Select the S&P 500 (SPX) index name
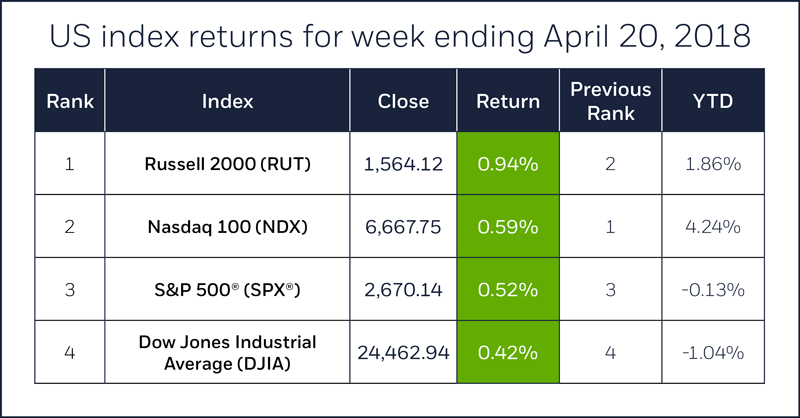The width and height of the screenshot is (800, 418). pyautogui.click(x=228, y=290)
